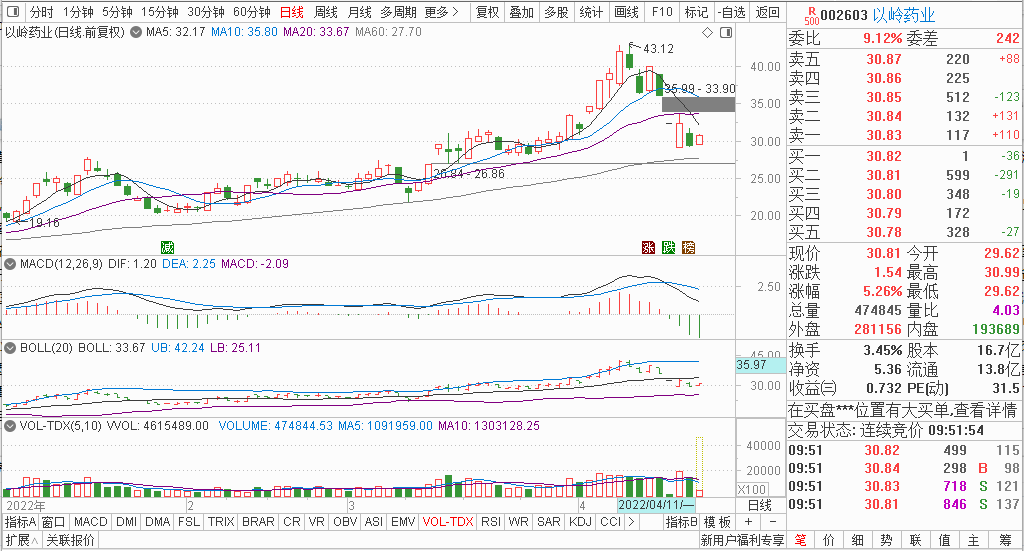The width and height of the screenshot is (1024, 551).
Task: Open the 新用户福利专享 promo link
Action: click(743, 541)
